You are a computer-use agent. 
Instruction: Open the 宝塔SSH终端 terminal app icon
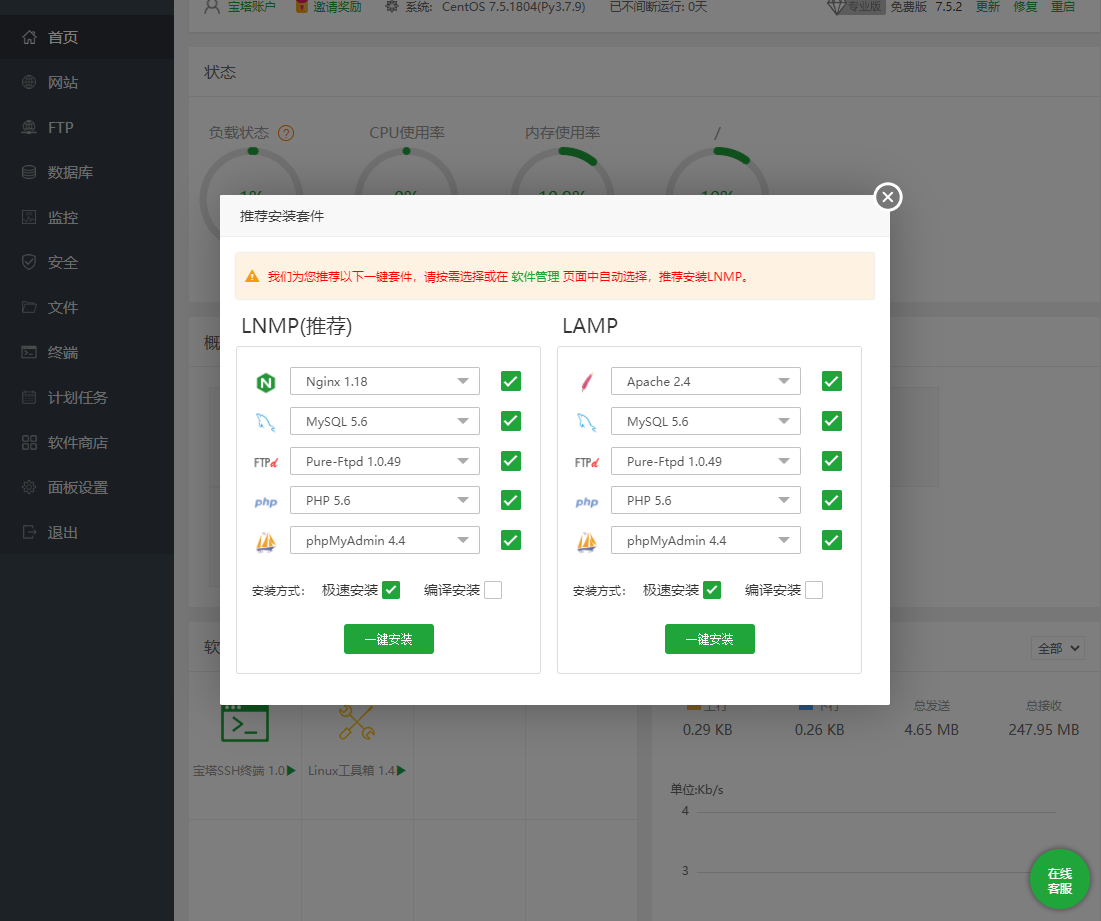point(244,724)
